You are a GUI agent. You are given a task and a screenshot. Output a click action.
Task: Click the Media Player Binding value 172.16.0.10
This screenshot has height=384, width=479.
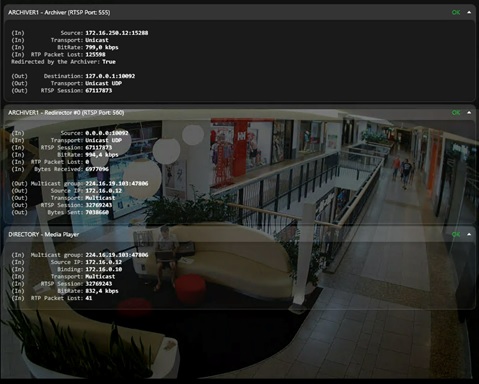pos(104,269)
